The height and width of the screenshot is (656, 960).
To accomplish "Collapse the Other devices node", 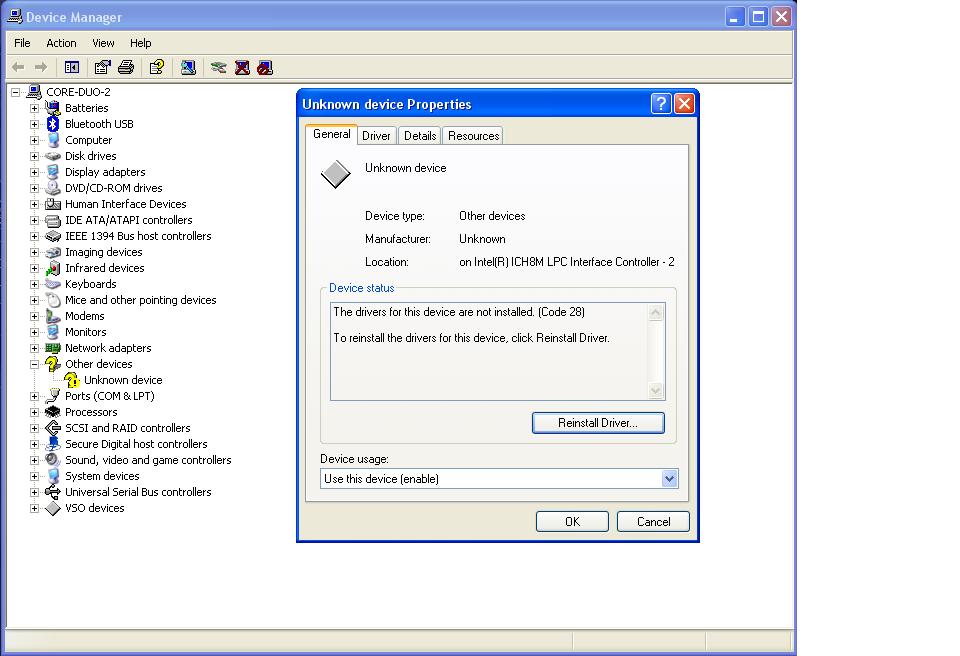I will (34, 364).
